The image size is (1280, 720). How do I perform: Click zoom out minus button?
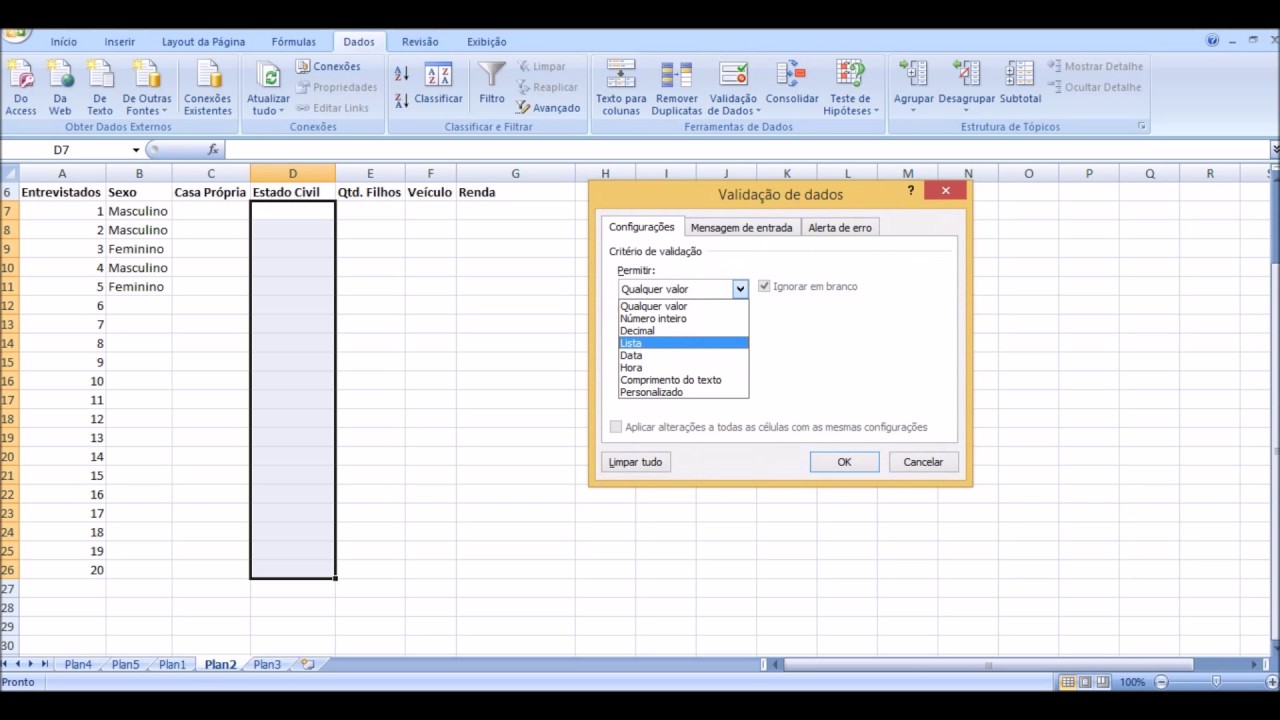click(x=1161, y=682)
